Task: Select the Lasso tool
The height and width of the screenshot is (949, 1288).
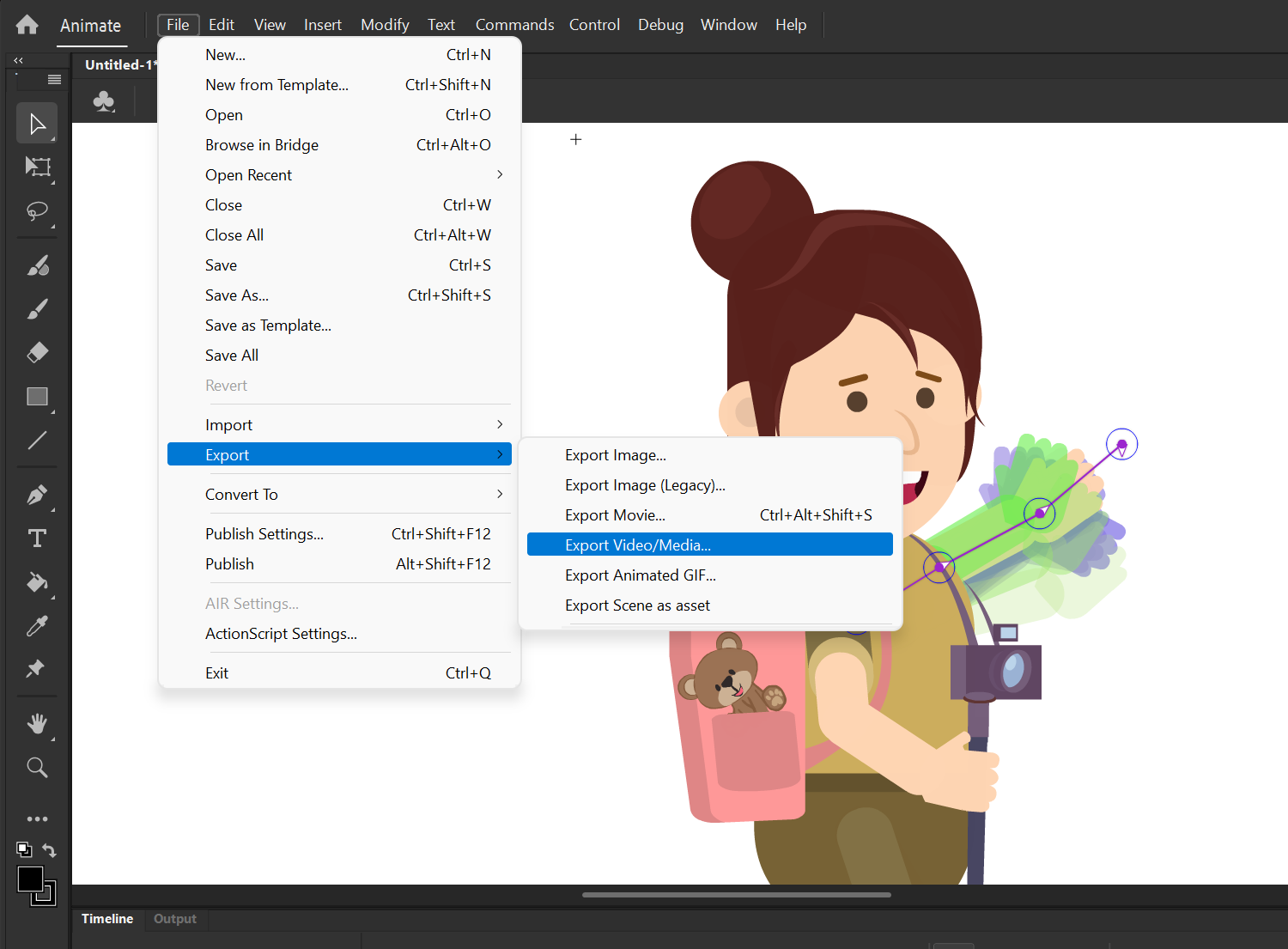Action: click(x=38, y=212)
